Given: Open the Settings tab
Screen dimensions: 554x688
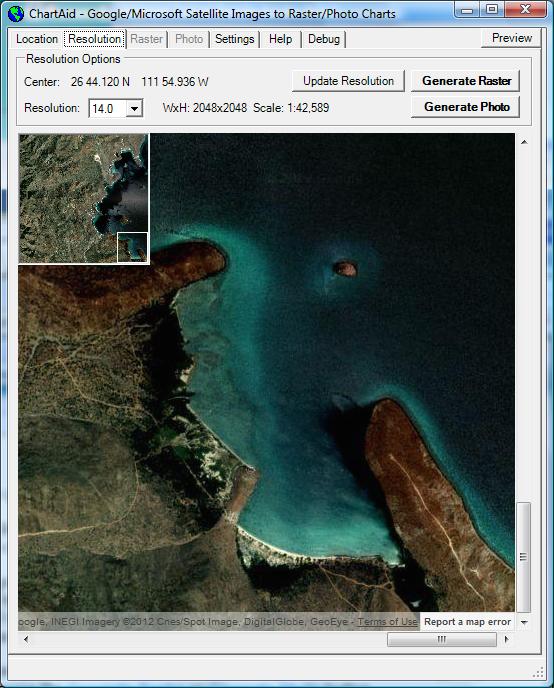Looking at the screenshot, I should 235,39.
